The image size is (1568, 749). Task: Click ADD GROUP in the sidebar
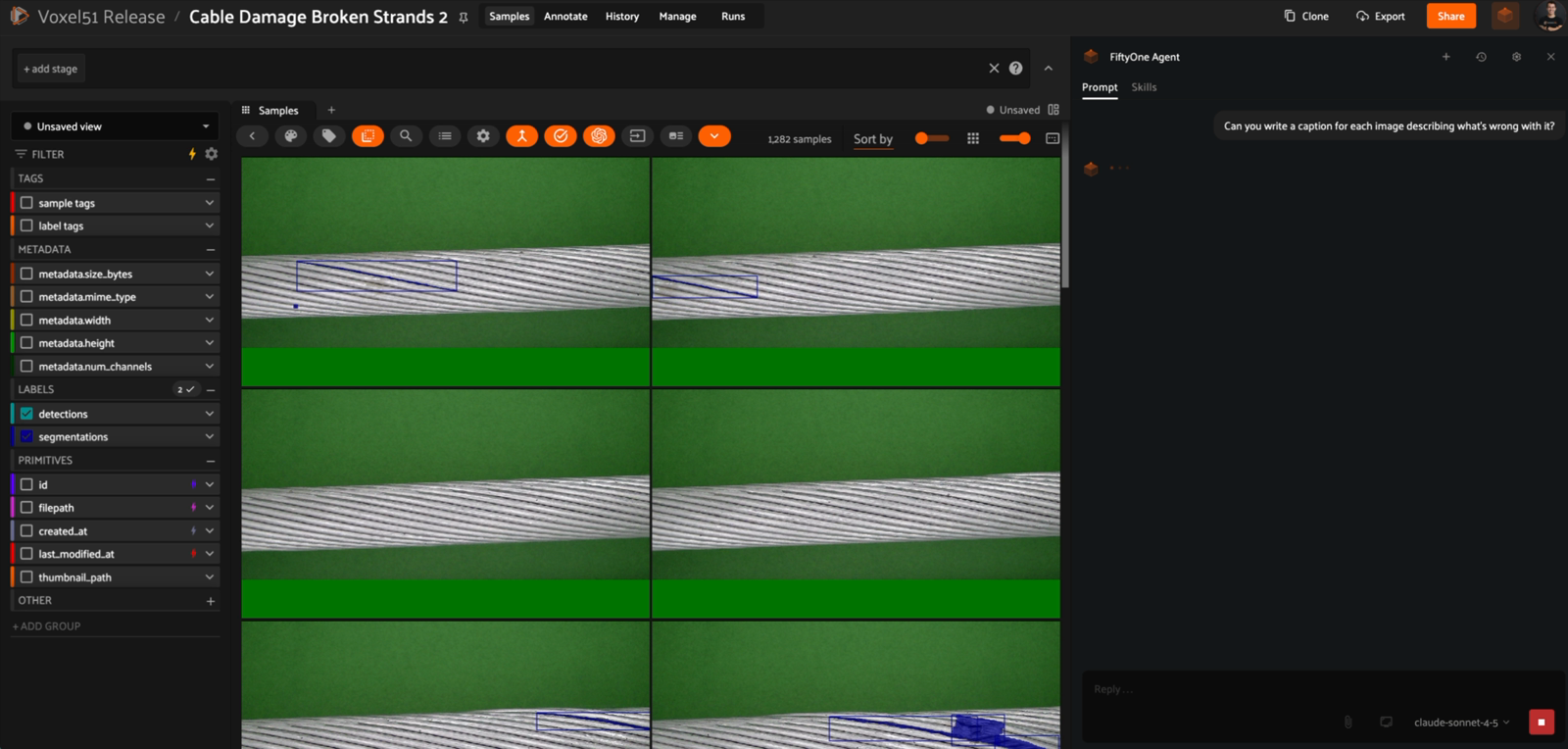tap(47, 626)
